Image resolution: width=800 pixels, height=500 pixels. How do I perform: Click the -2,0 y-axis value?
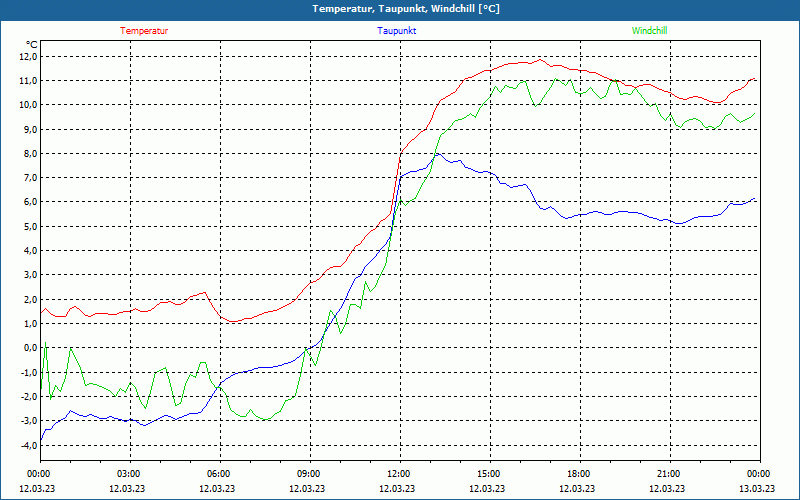[29, 396]
